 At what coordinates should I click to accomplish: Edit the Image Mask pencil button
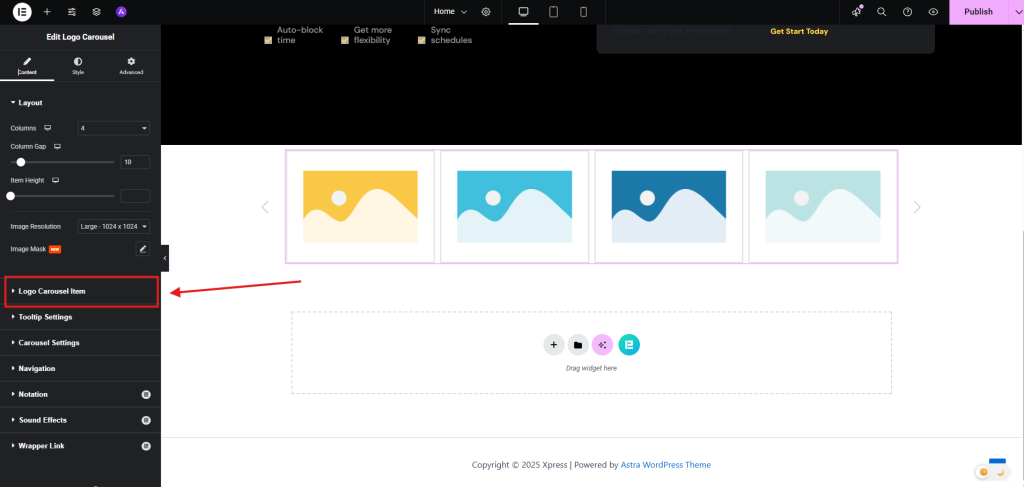142,248
